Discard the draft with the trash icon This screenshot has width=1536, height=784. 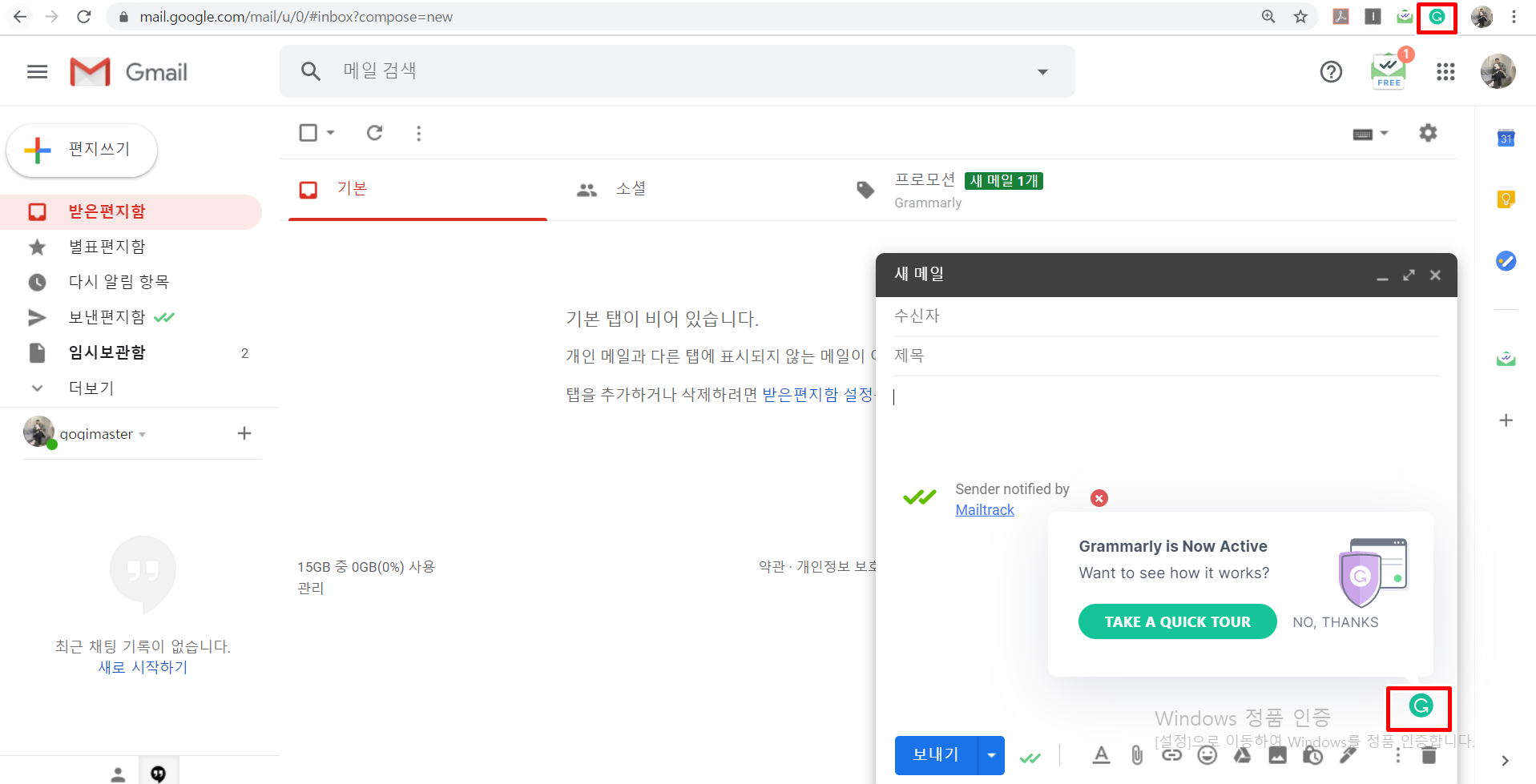pyautogui.click(x=1429, y=754)
